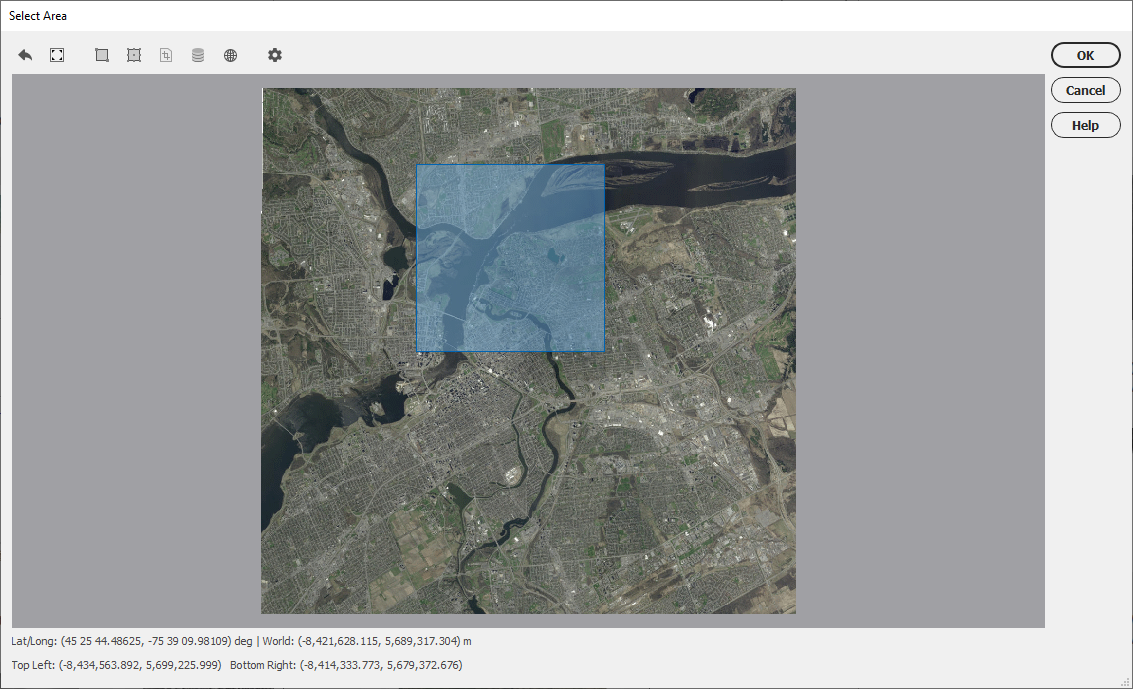Click the zoom-to-full-extent icon
The image size is (1133, 689).
57,55
